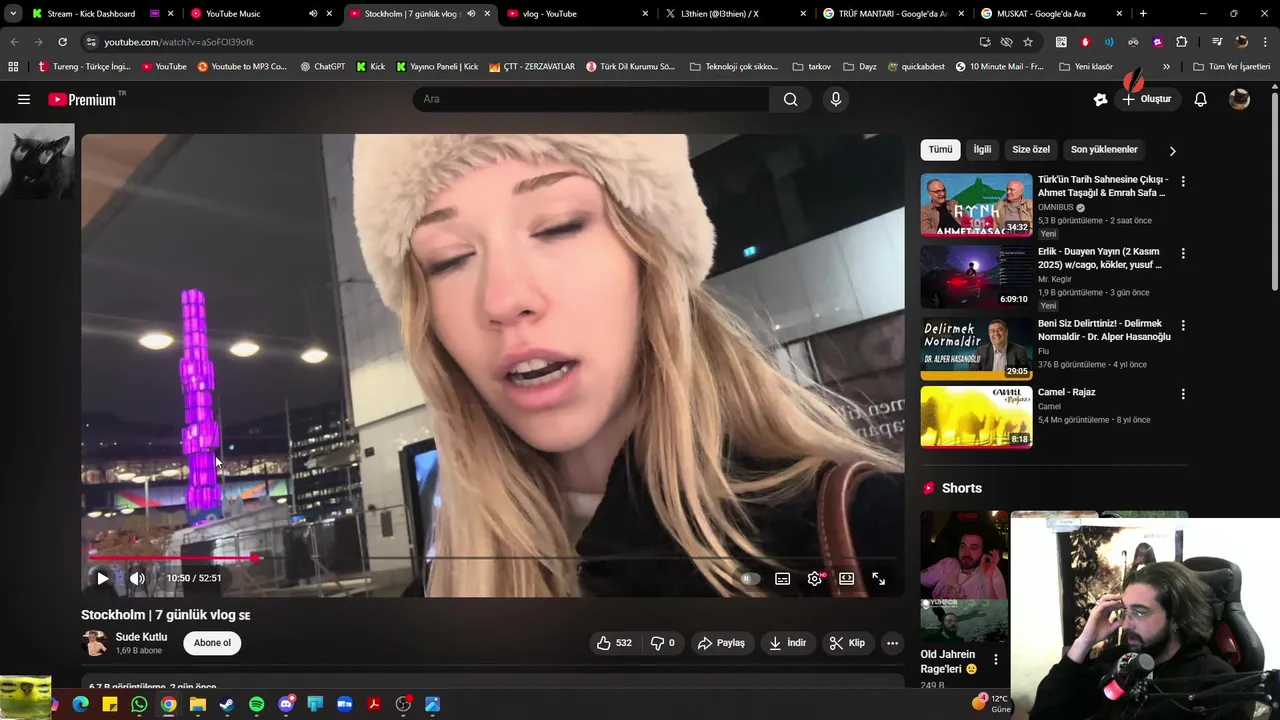1280x720 pixels.
Task: Click the address bar URL
Action: tap(179, 42)
